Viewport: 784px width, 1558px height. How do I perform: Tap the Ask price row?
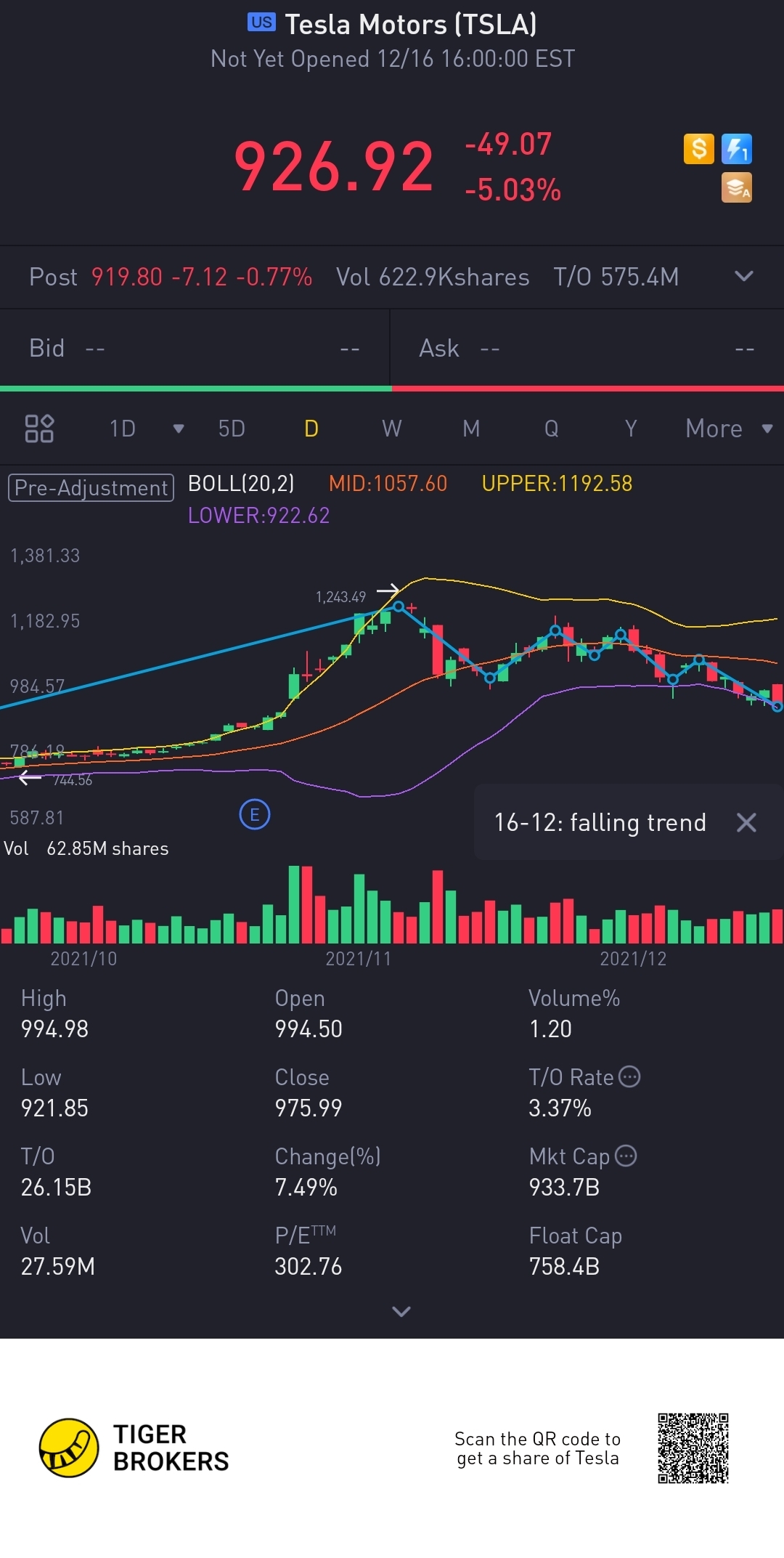(587, 349)
